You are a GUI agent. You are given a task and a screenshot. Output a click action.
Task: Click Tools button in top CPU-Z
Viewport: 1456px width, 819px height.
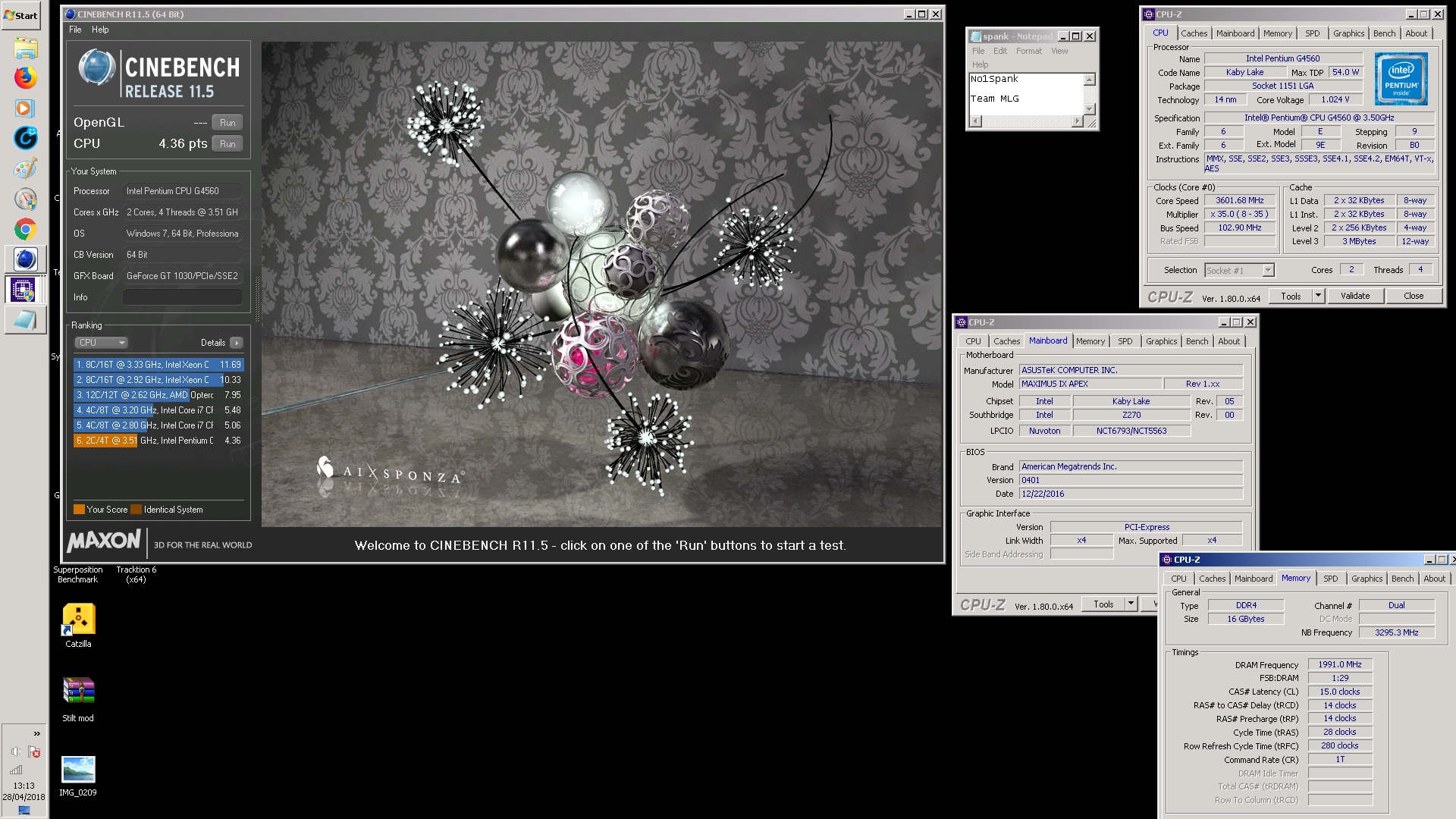point(1291,297)
